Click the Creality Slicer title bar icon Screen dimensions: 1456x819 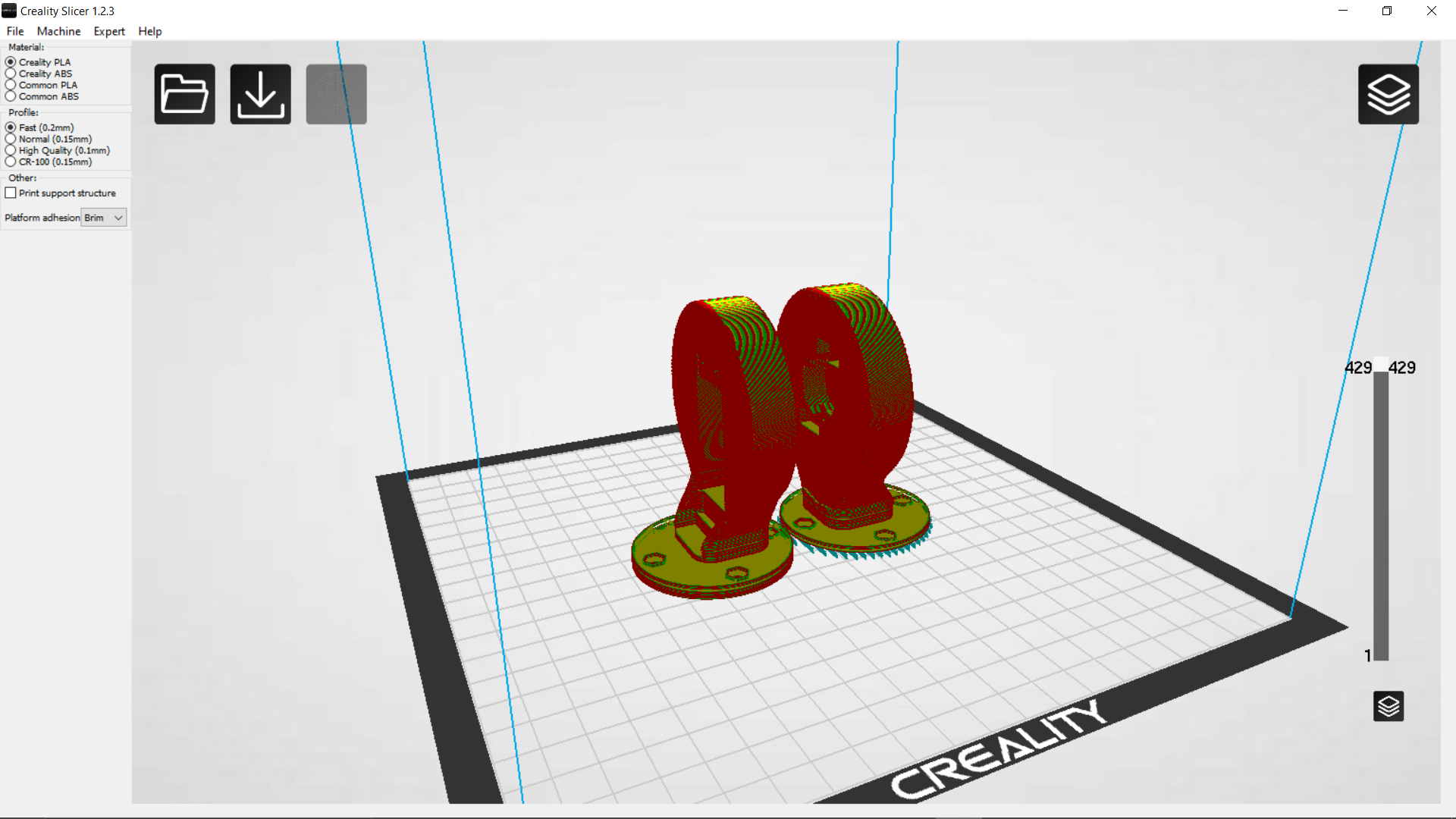pos(8,10)
